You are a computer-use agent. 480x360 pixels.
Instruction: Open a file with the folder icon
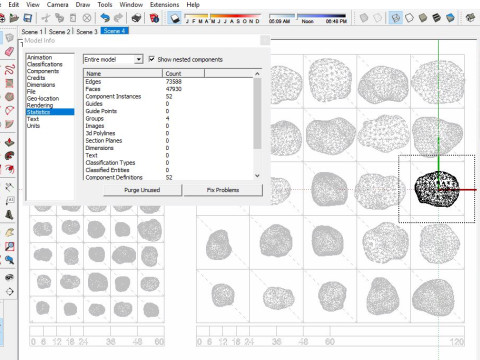pos(14,18)
